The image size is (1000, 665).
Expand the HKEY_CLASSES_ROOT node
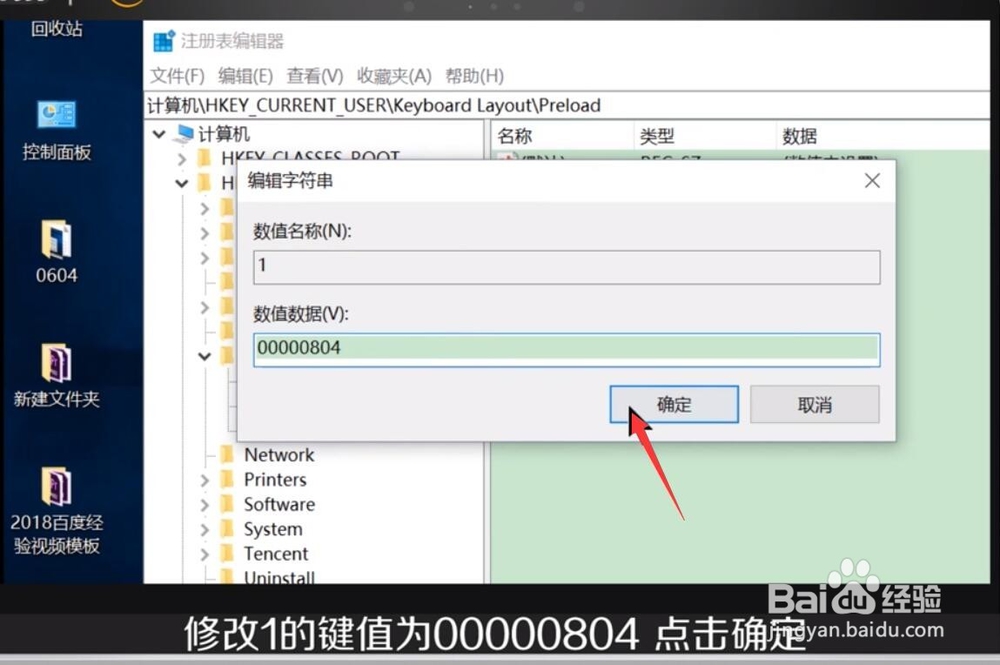click(182, 158)
